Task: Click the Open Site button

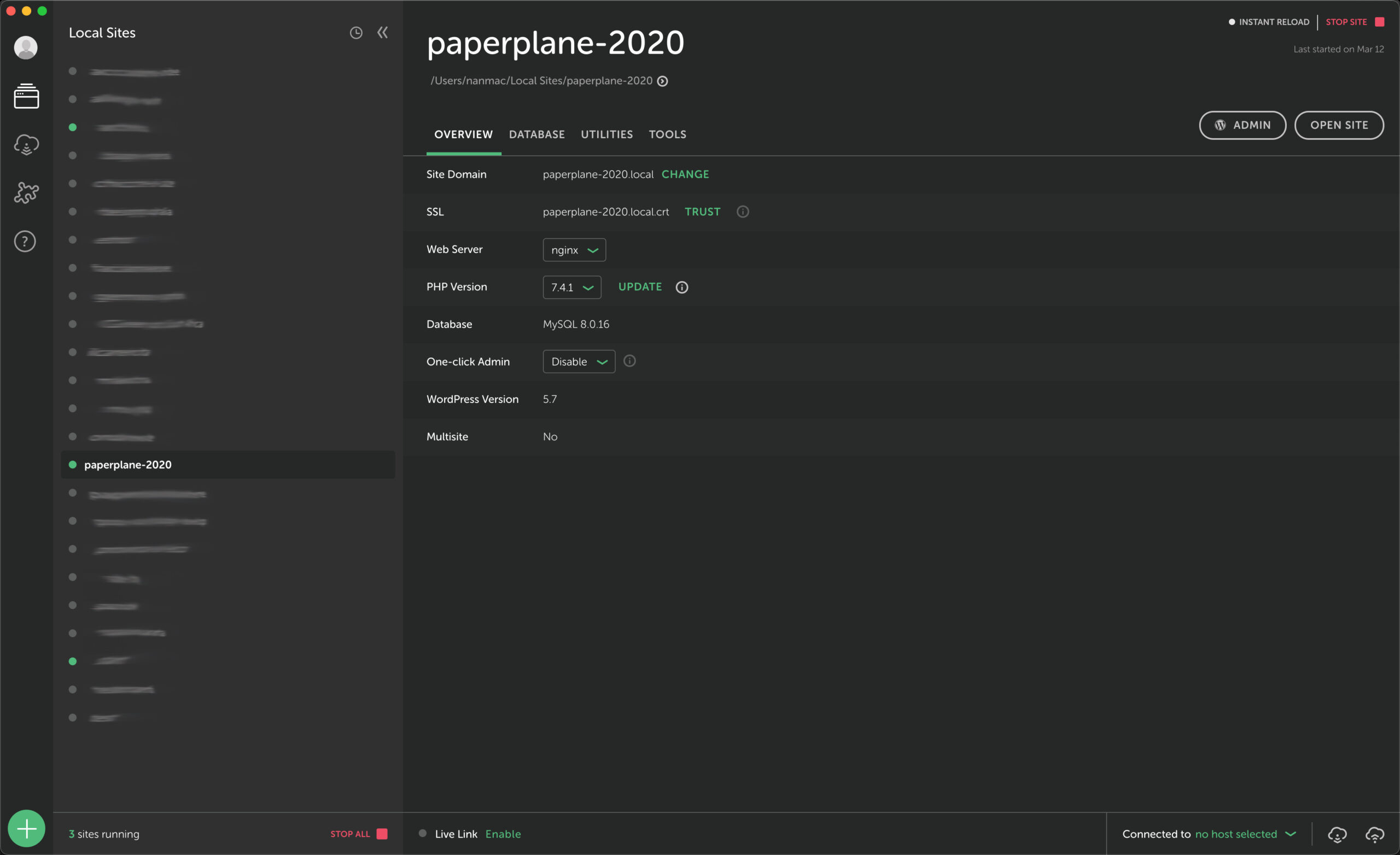Action: [x=1339, y=125]
